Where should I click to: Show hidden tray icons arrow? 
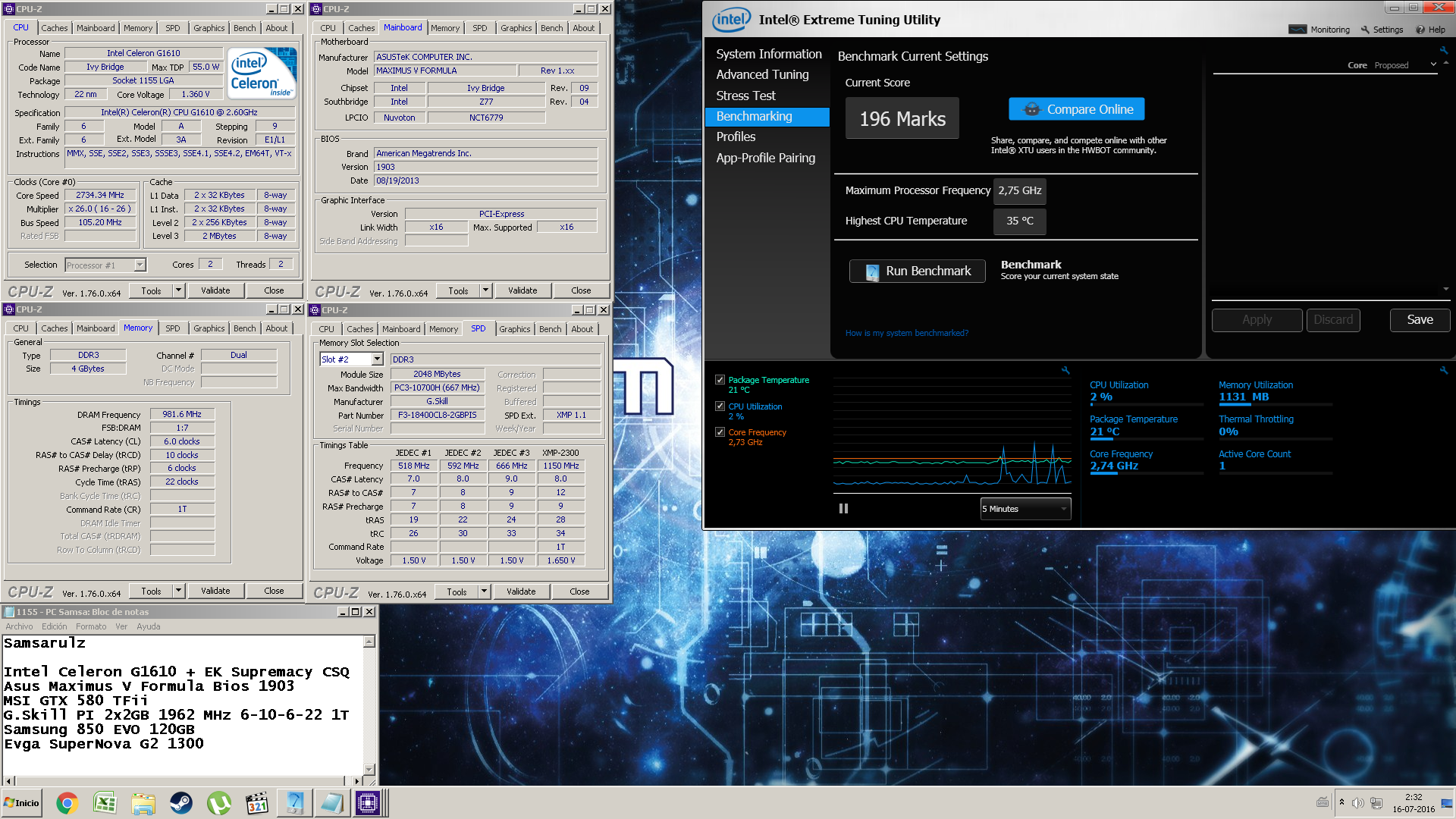click(1341, 802)
